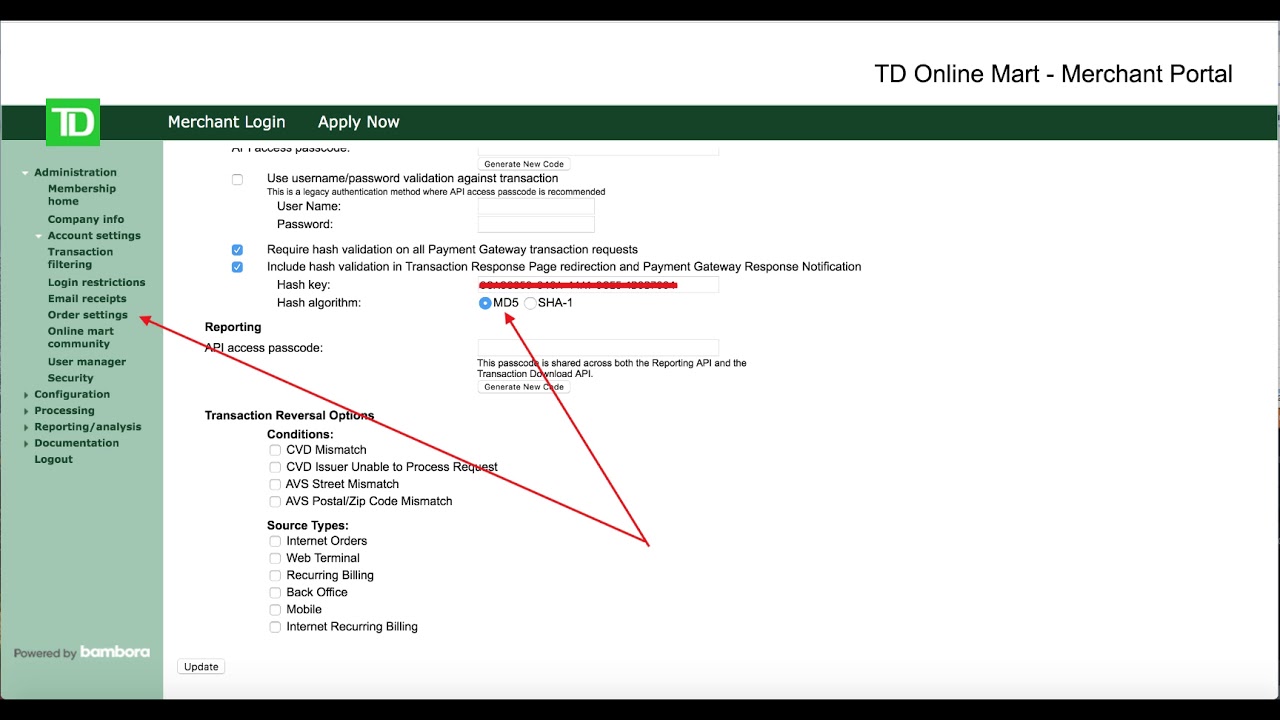This screenshot has height=720, width=1280.
Task: Open Transaction filtering in the sidebar
Action: click(80, 258)
